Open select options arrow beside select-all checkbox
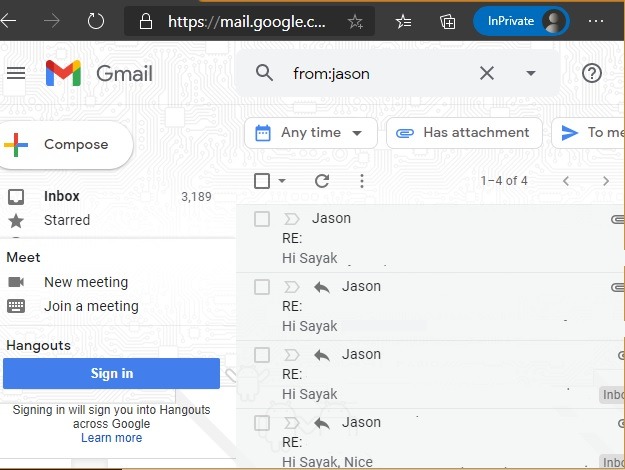Image resolution: width=625 pixels, height=470 pixels. (x=282, y=181)
